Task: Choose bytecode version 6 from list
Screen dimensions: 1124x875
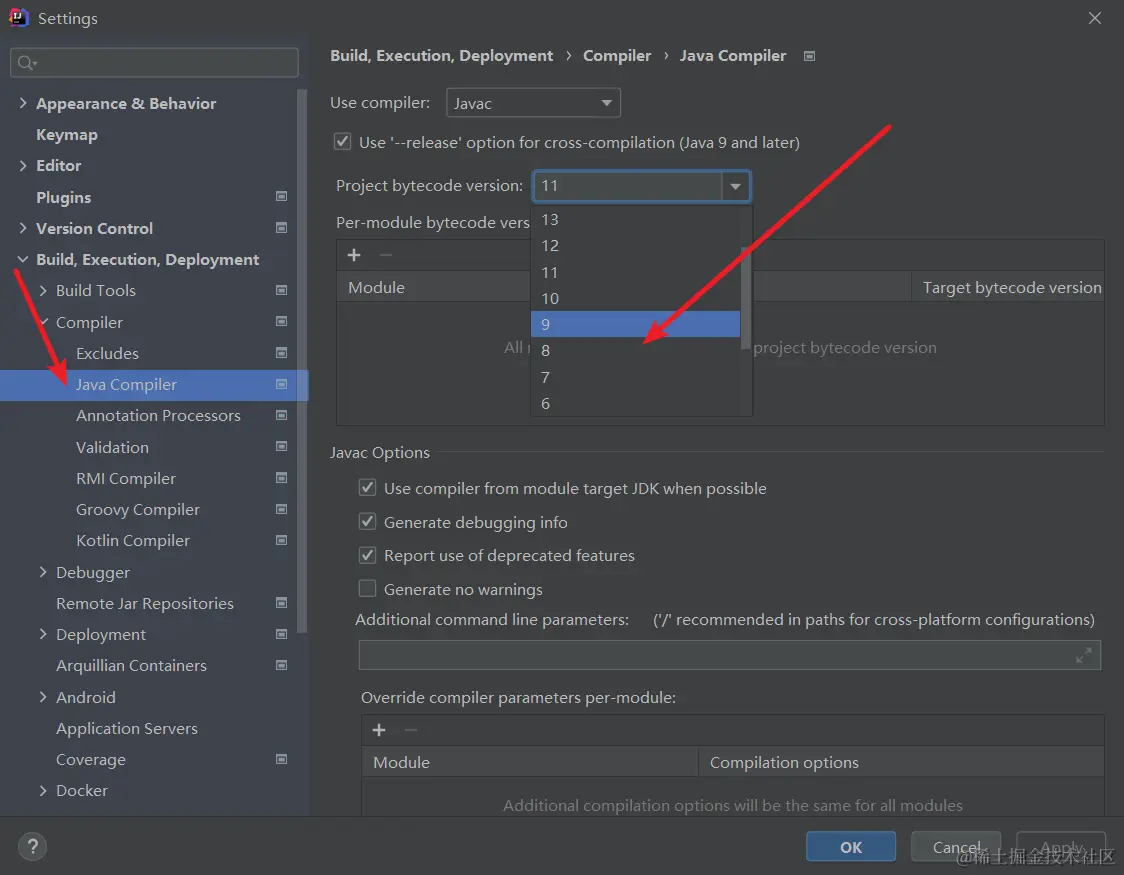Action: coord(635,403)
